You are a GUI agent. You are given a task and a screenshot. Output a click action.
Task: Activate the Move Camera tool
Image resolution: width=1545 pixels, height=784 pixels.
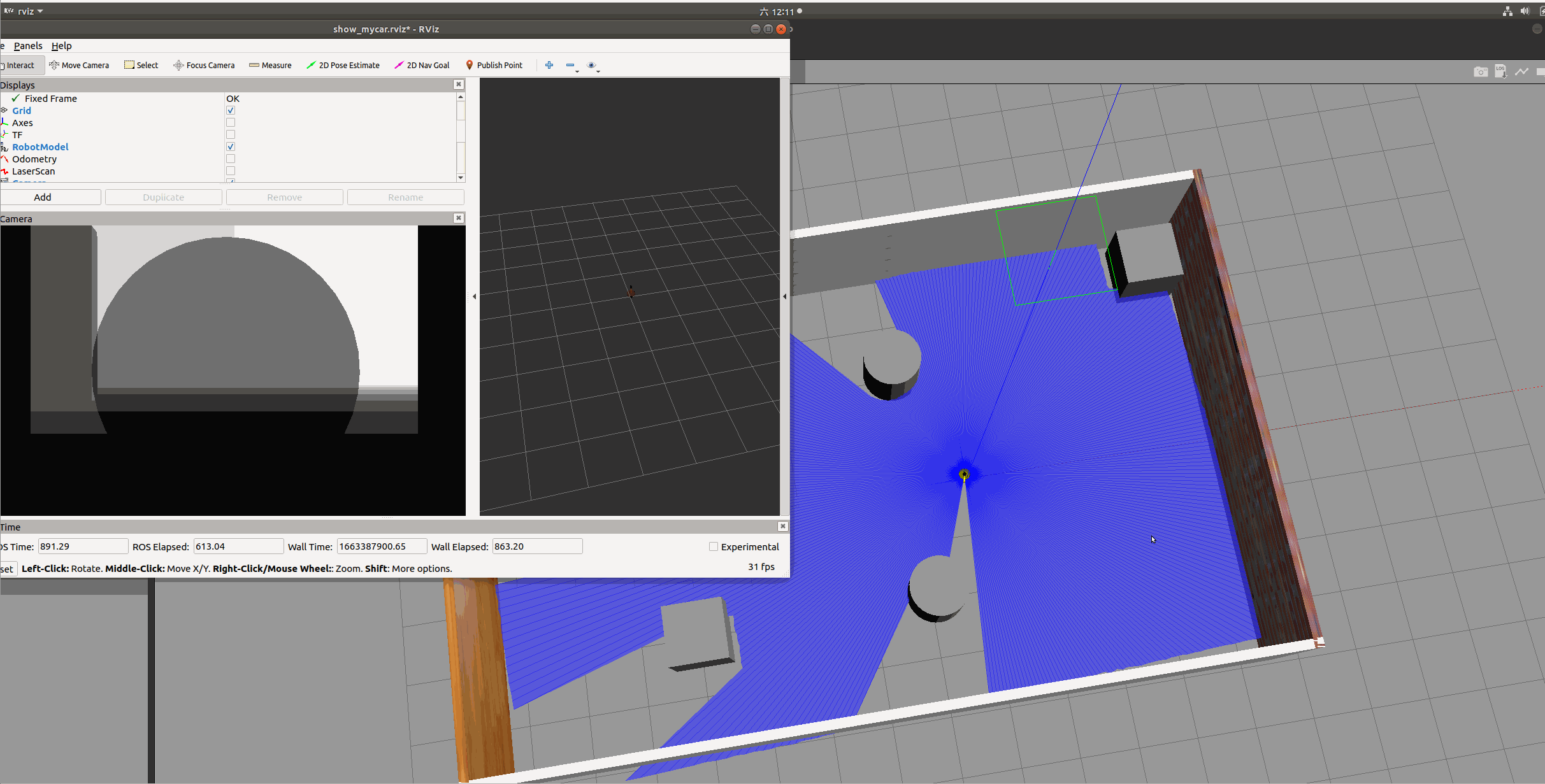[x=79, y=65]
